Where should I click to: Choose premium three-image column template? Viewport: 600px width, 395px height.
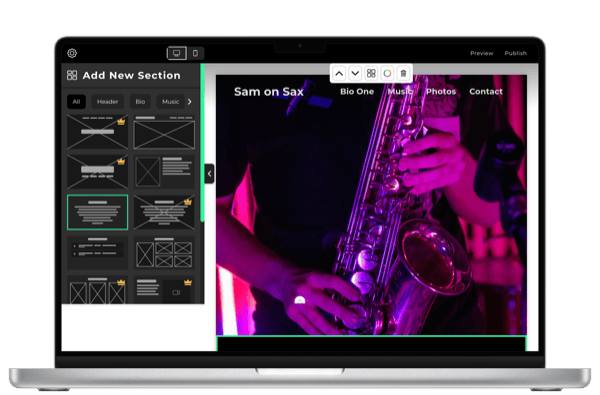click(98, 290)
